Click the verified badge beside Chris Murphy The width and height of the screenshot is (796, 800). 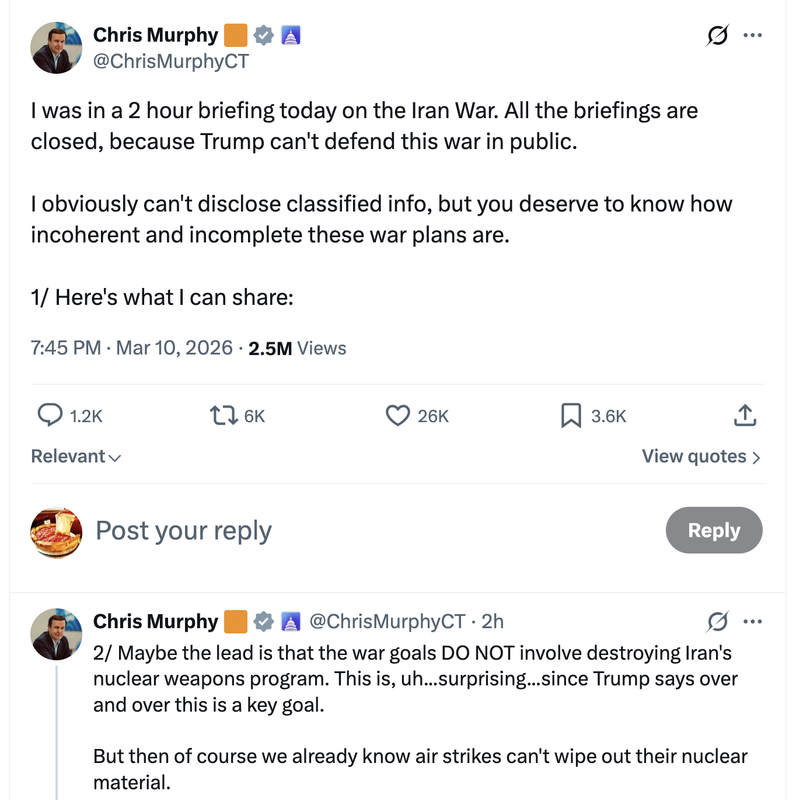pyautogui.click(x=264, y=36)
